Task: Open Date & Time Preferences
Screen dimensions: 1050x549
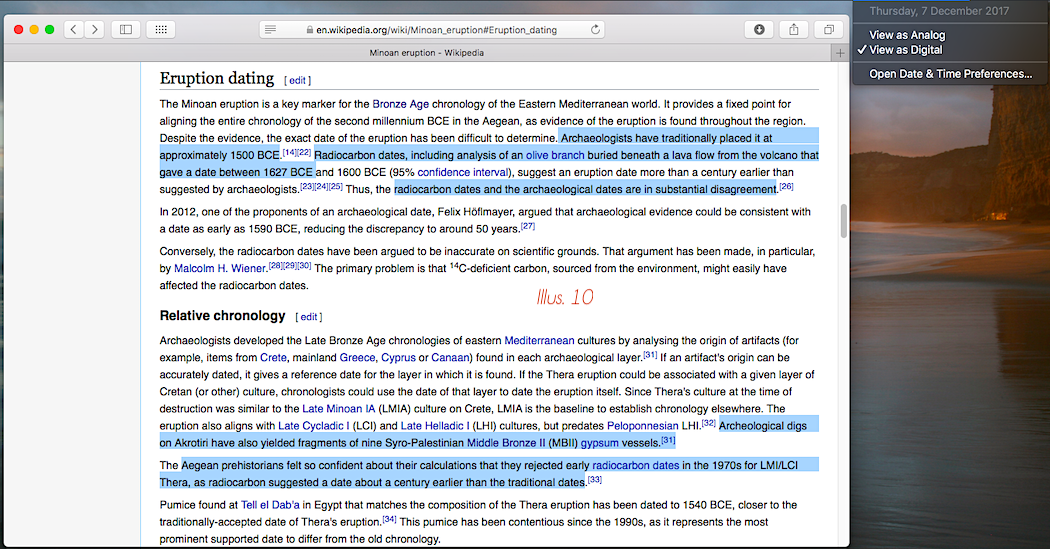Action: point(950,74)
